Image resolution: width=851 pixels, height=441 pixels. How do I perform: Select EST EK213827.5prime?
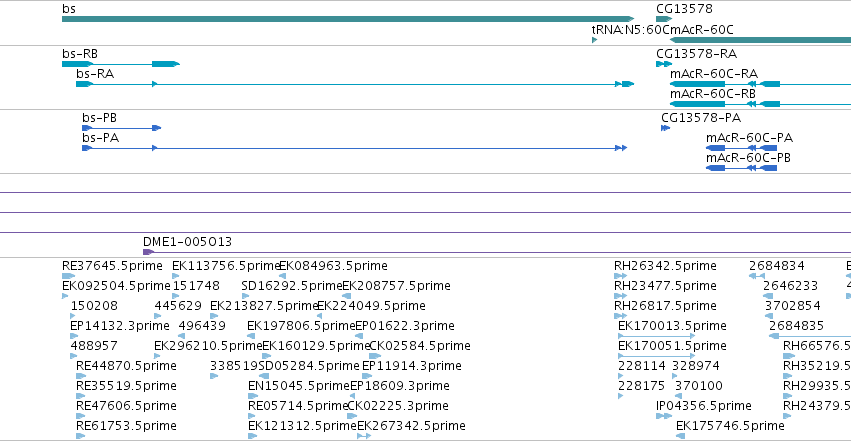(264, 306)
